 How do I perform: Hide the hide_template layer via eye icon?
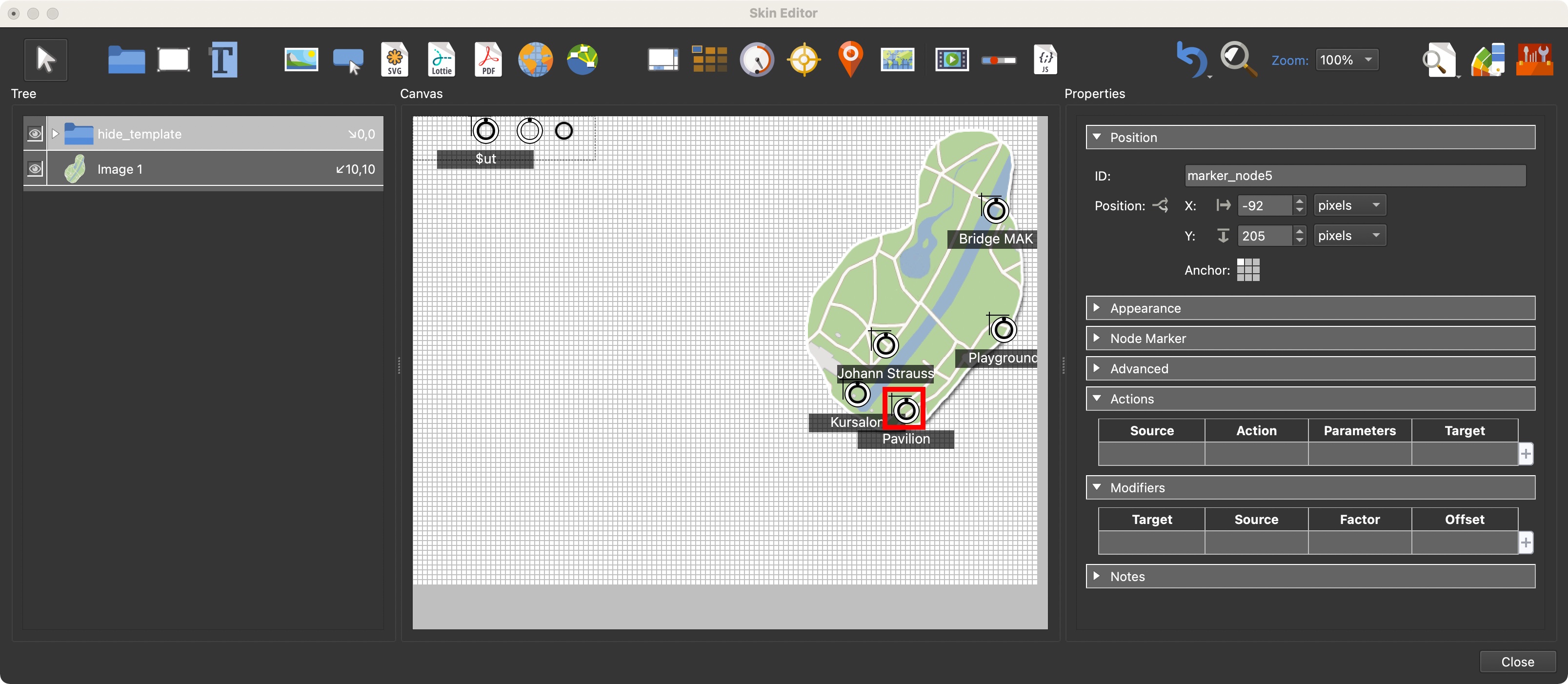(35, 133)
